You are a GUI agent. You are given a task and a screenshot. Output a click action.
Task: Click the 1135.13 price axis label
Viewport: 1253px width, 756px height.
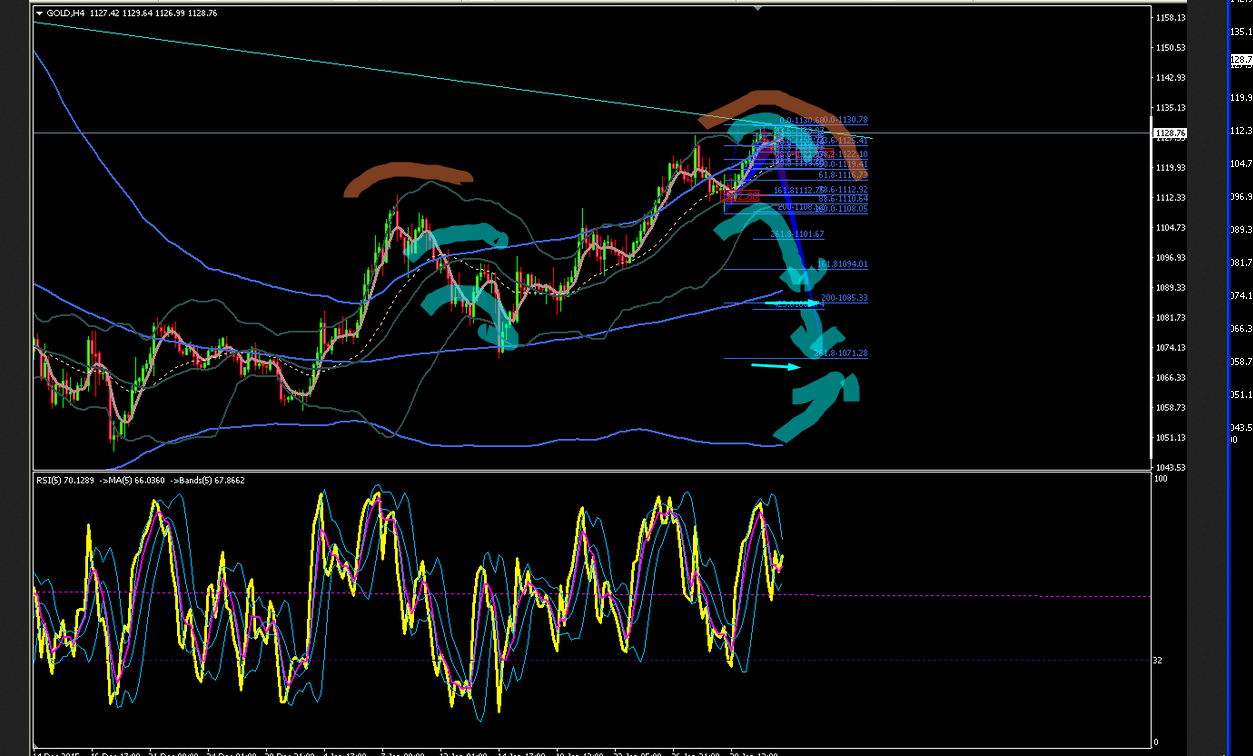[x=1170, y=108]
